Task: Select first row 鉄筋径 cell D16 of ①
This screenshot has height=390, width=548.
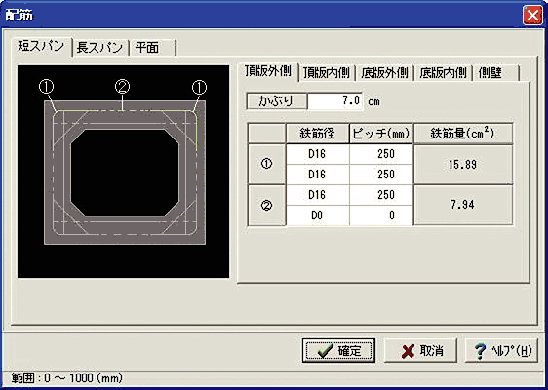Action: tap(317, 154)
